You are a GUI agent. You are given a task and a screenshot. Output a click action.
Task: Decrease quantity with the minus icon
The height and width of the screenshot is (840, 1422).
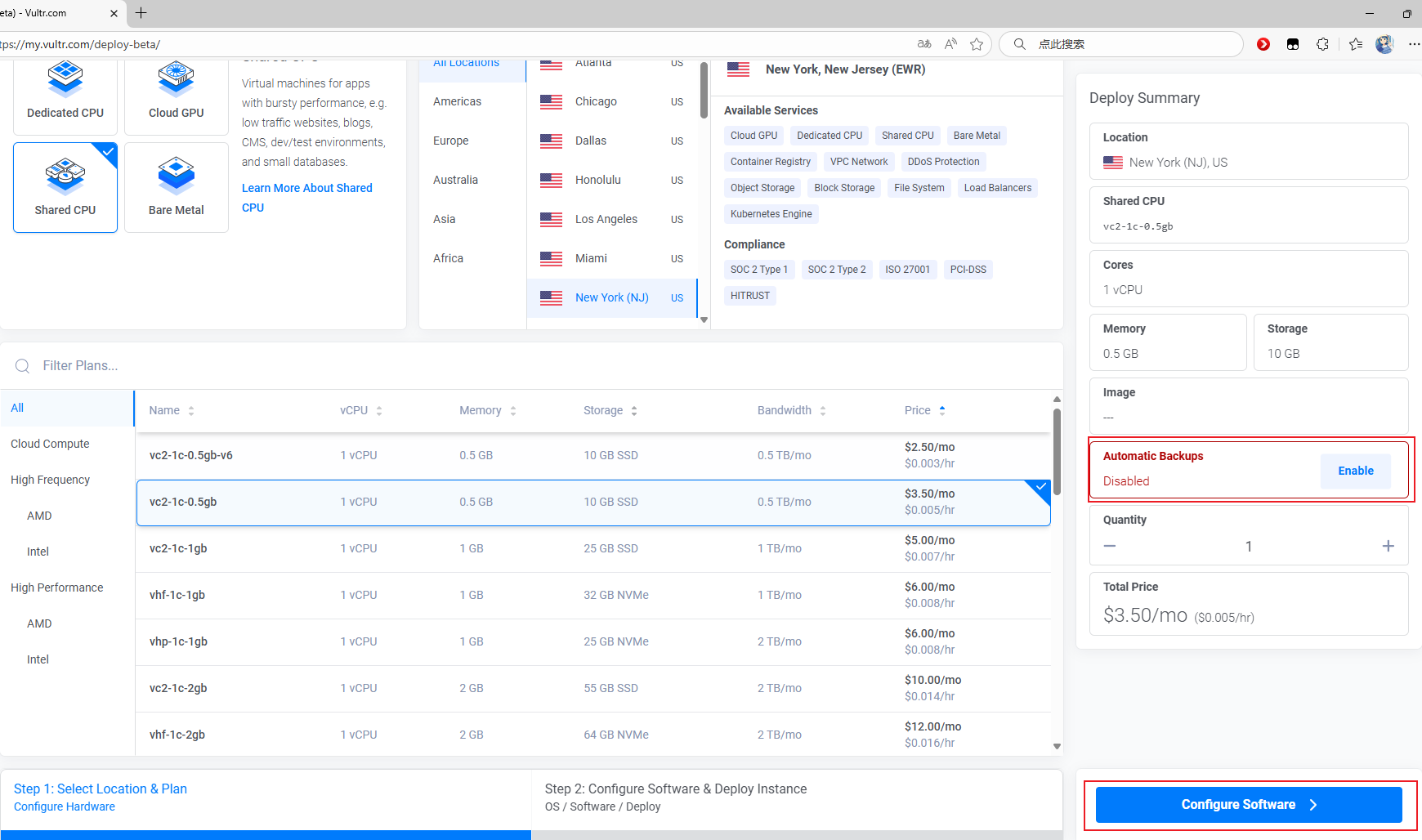coord(1109,546)
